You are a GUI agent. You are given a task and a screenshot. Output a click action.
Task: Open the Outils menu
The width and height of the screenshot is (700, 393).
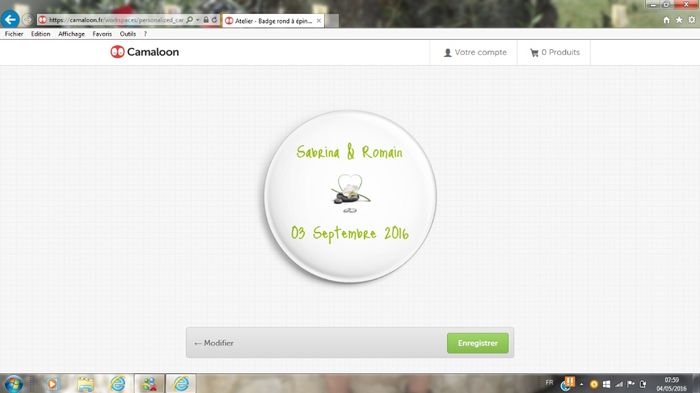click(x=128, y=34)
